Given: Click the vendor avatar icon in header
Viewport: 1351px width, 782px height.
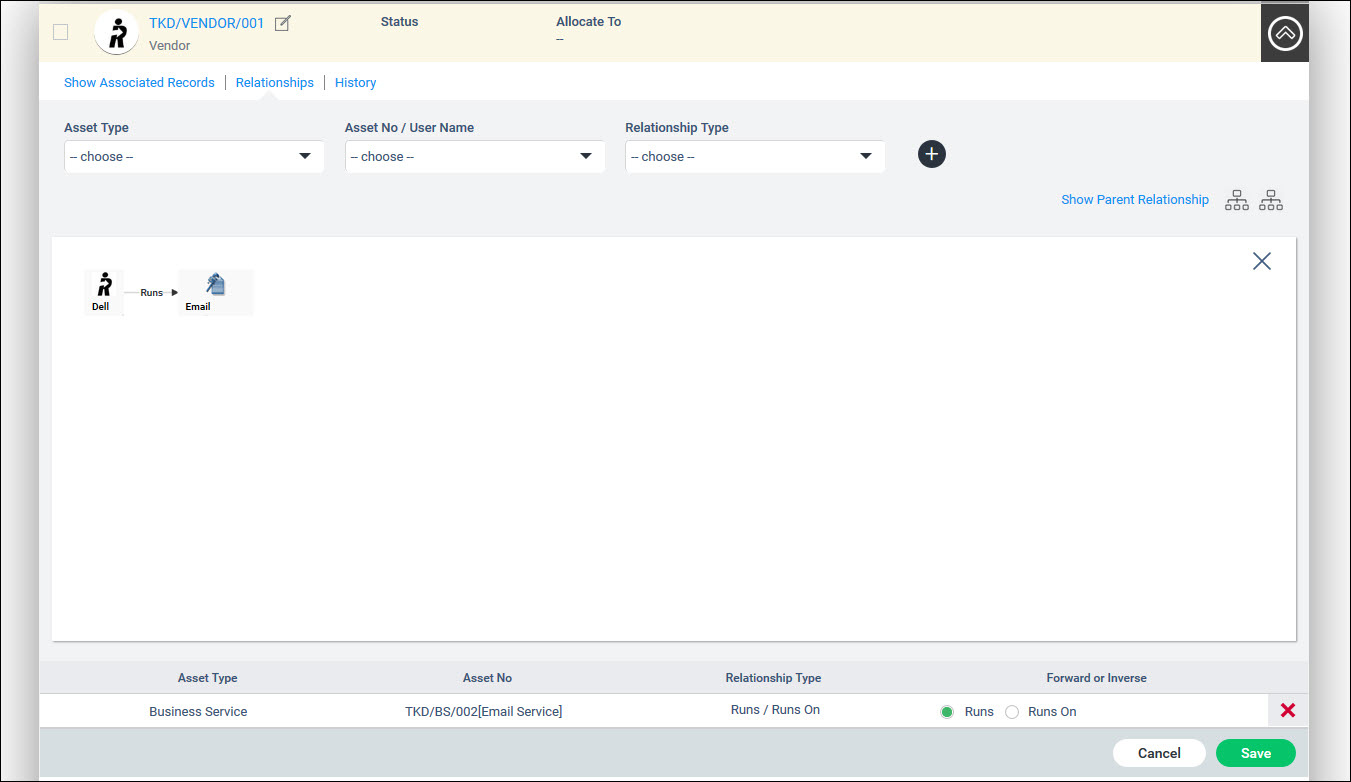Looking at the screenshot, I should tap(116, 31).
